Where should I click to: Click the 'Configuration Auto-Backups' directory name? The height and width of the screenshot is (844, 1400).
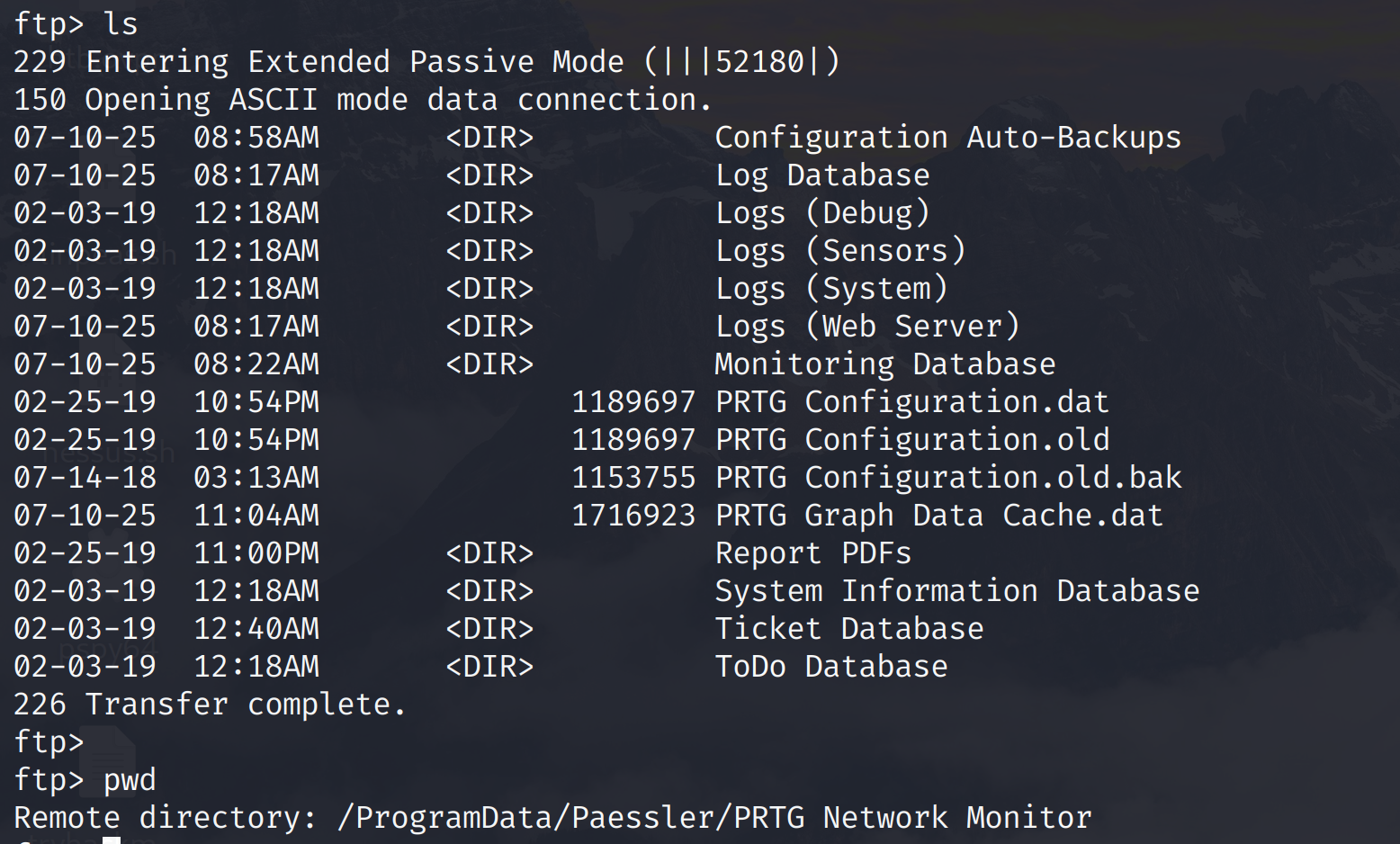(947, 138)
